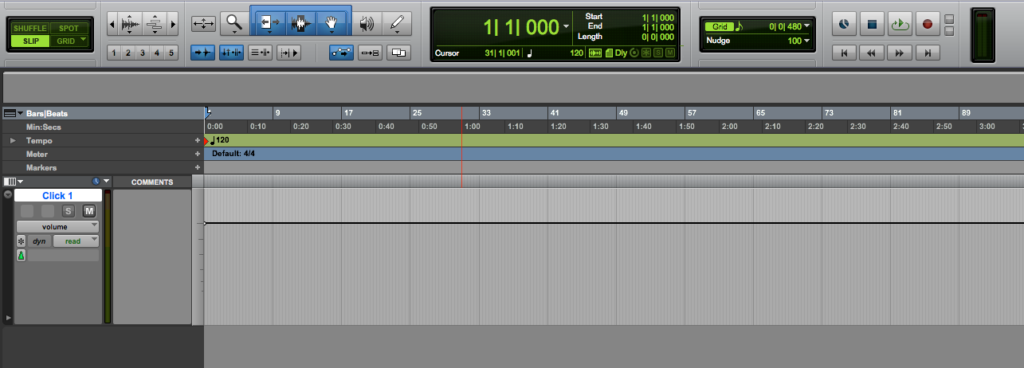Click the Record transport button

[927, 24]
